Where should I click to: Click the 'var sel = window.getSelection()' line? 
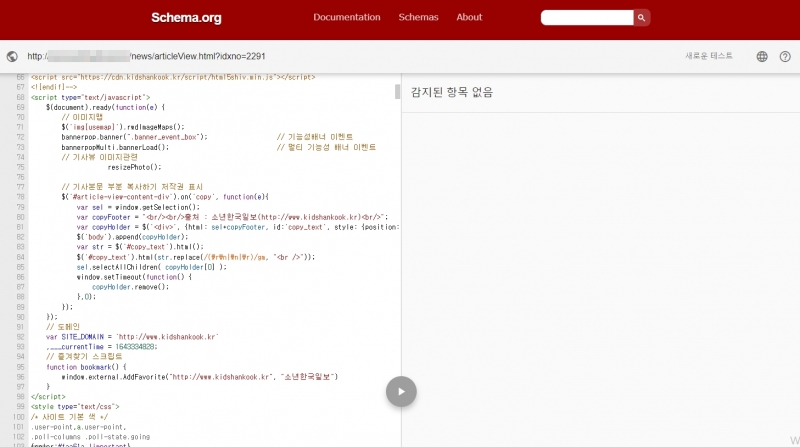pyautogui.click(x=138, y=207)
